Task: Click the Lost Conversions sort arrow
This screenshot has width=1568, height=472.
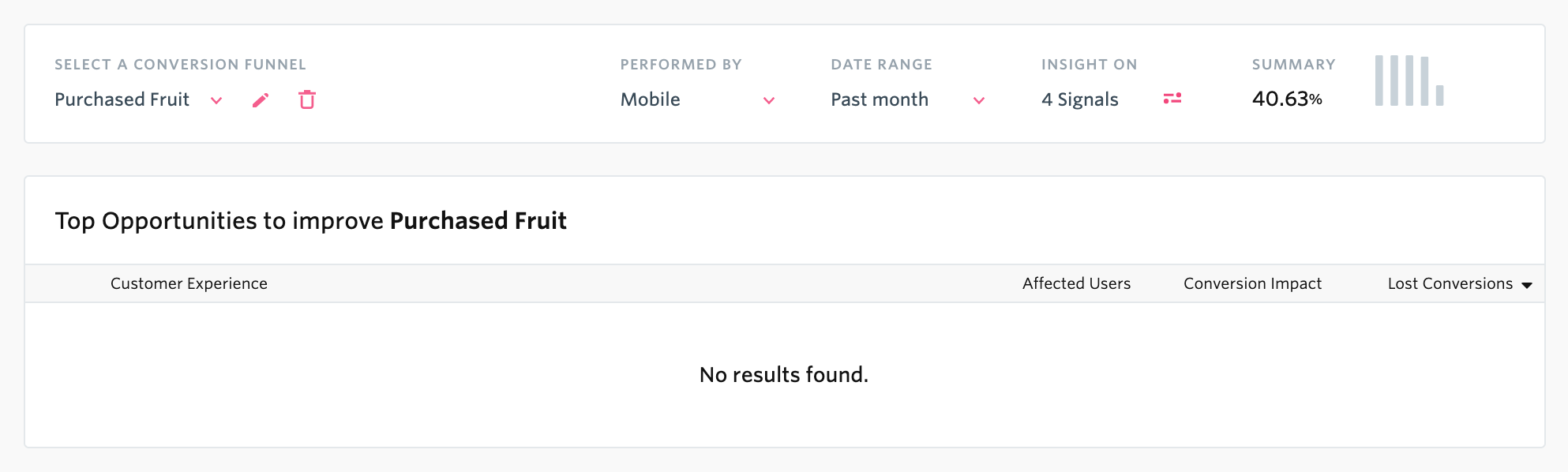Action: 1527,285
